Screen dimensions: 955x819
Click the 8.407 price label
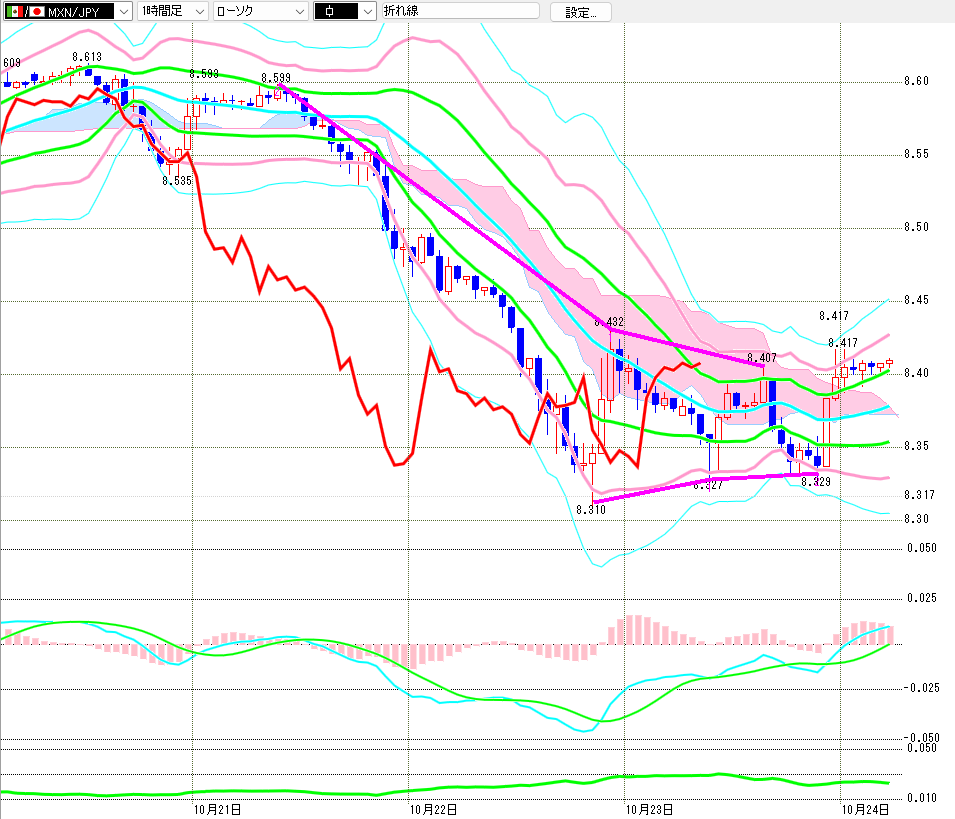pos(761,357)
